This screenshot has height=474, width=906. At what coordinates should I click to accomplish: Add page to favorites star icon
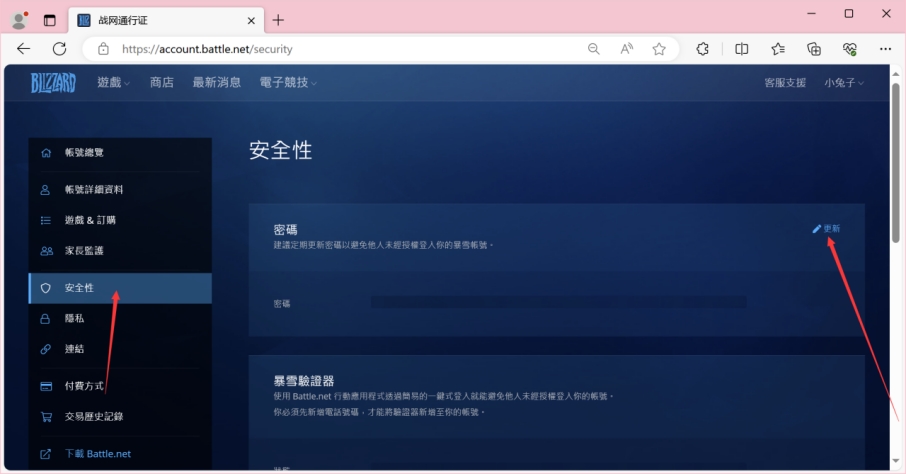click(659, 49)
